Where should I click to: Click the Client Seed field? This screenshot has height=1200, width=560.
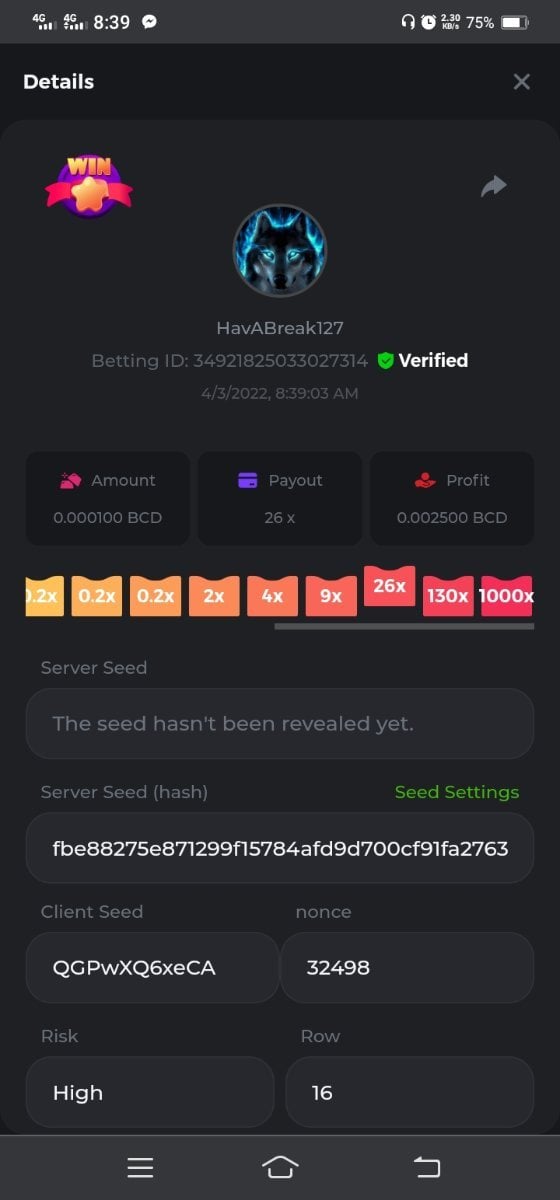click(152, 967)
